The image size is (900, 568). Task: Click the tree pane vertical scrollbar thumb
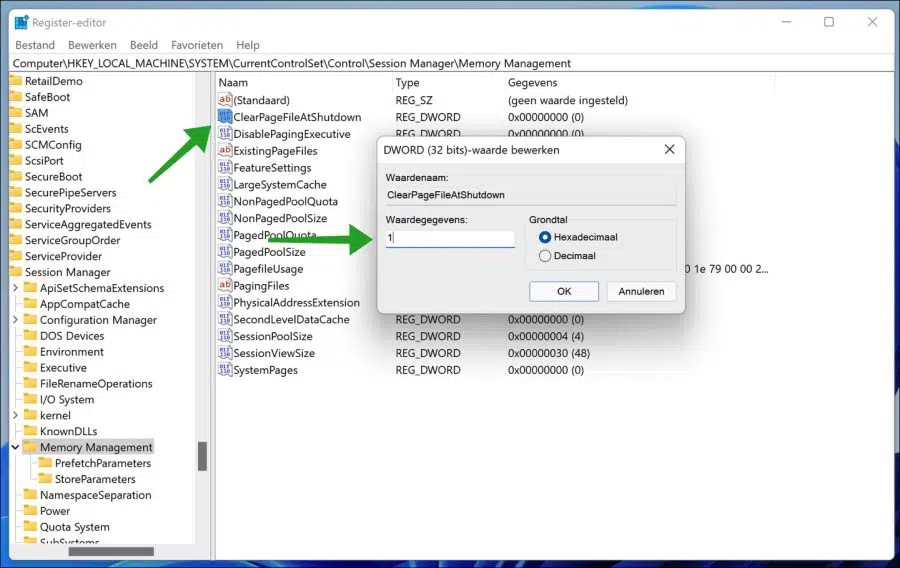202,456
